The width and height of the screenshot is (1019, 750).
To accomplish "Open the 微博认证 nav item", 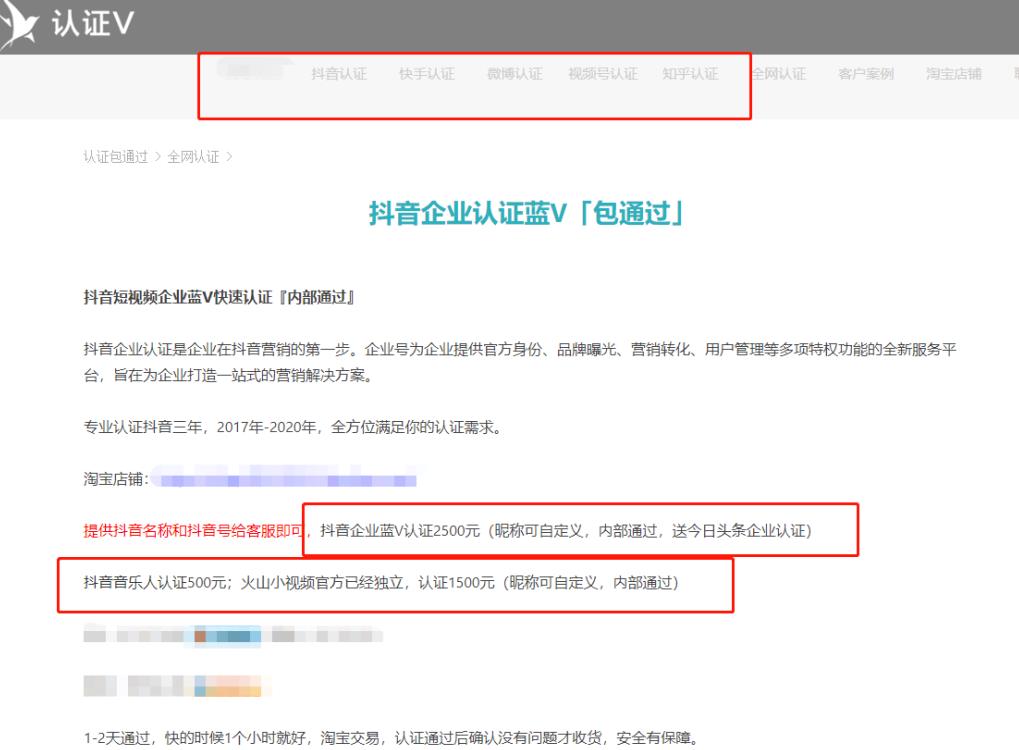I will click(x=515, y=73).
